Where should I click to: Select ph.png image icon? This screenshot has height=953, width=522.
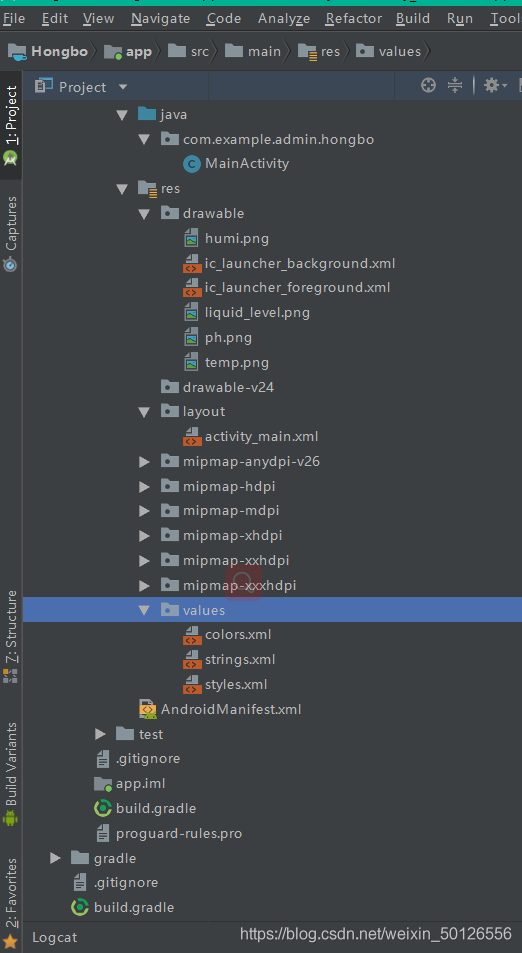pos(191,337)
